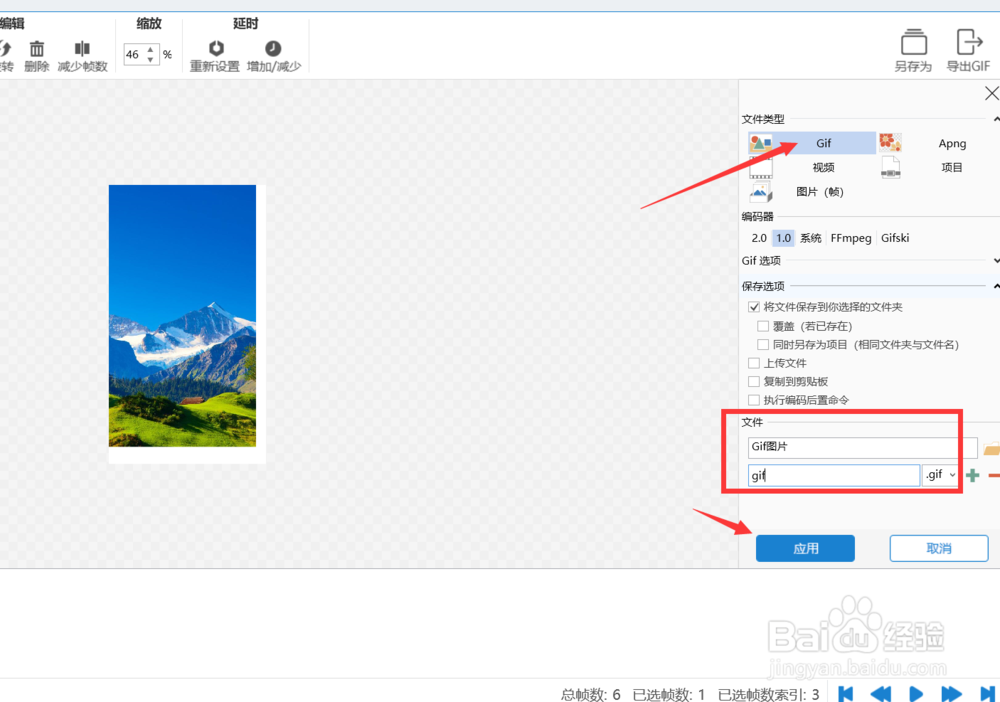This screenshot has height=702, width=1000.
Task: Choose Apng file type
Action: click(x=939, y=143)
